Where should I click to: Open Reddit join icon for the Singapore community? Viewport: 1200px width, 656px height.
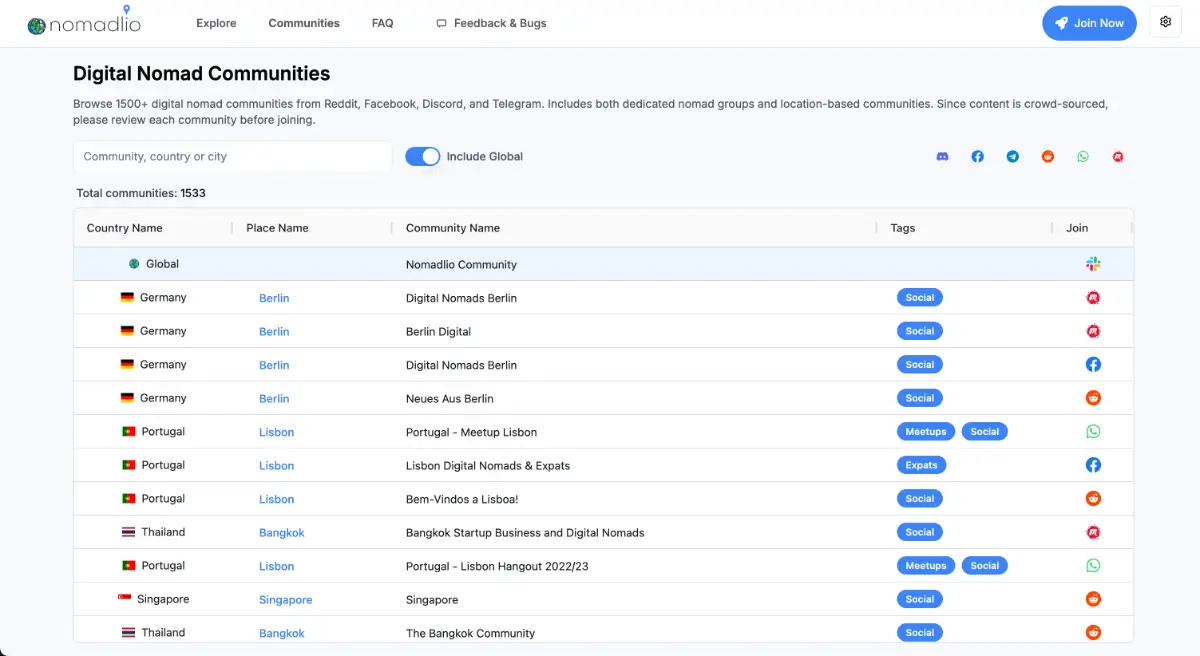1093,599
